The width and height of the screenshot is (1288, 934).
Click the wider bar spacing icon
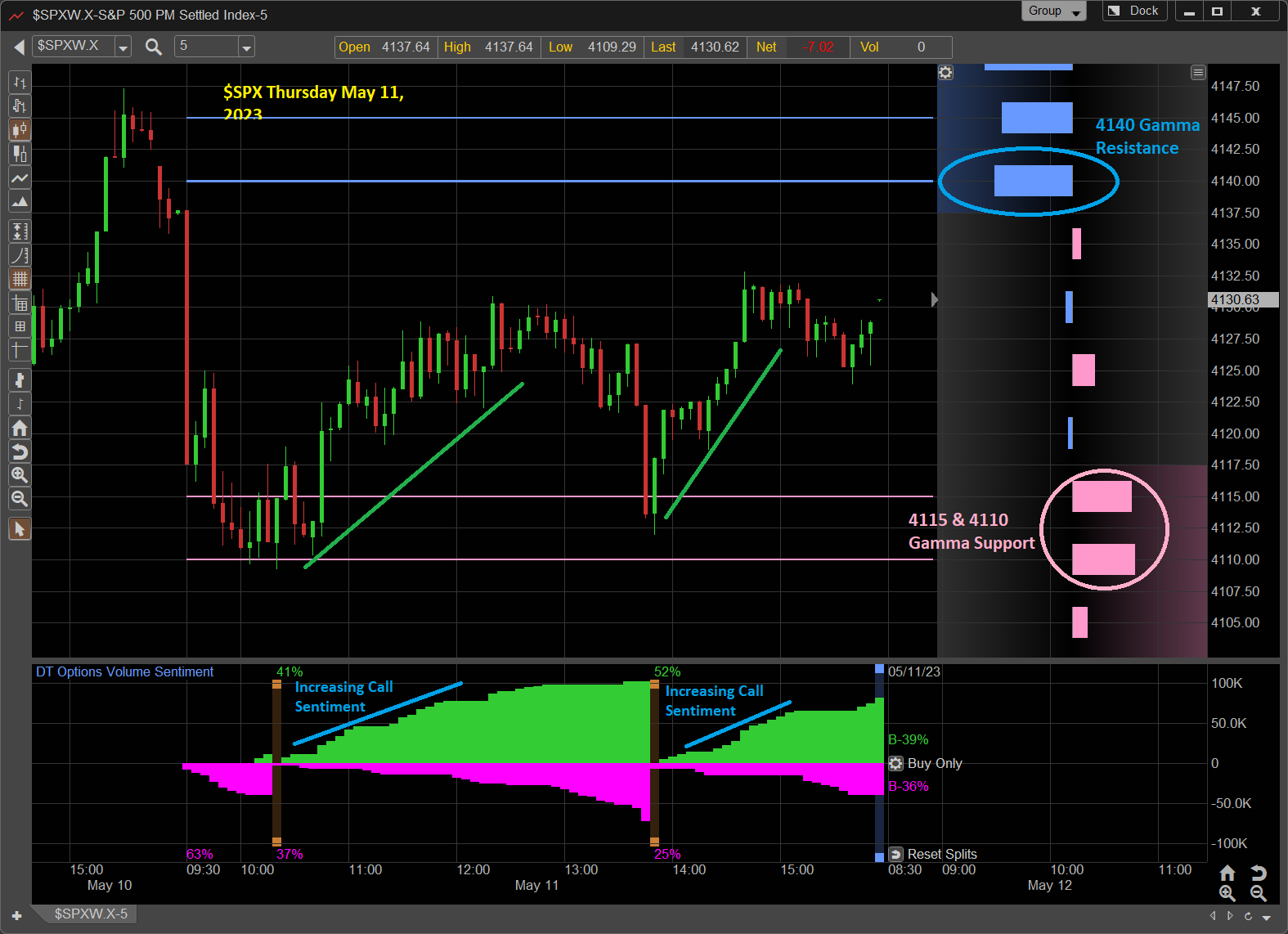point(20,380)
